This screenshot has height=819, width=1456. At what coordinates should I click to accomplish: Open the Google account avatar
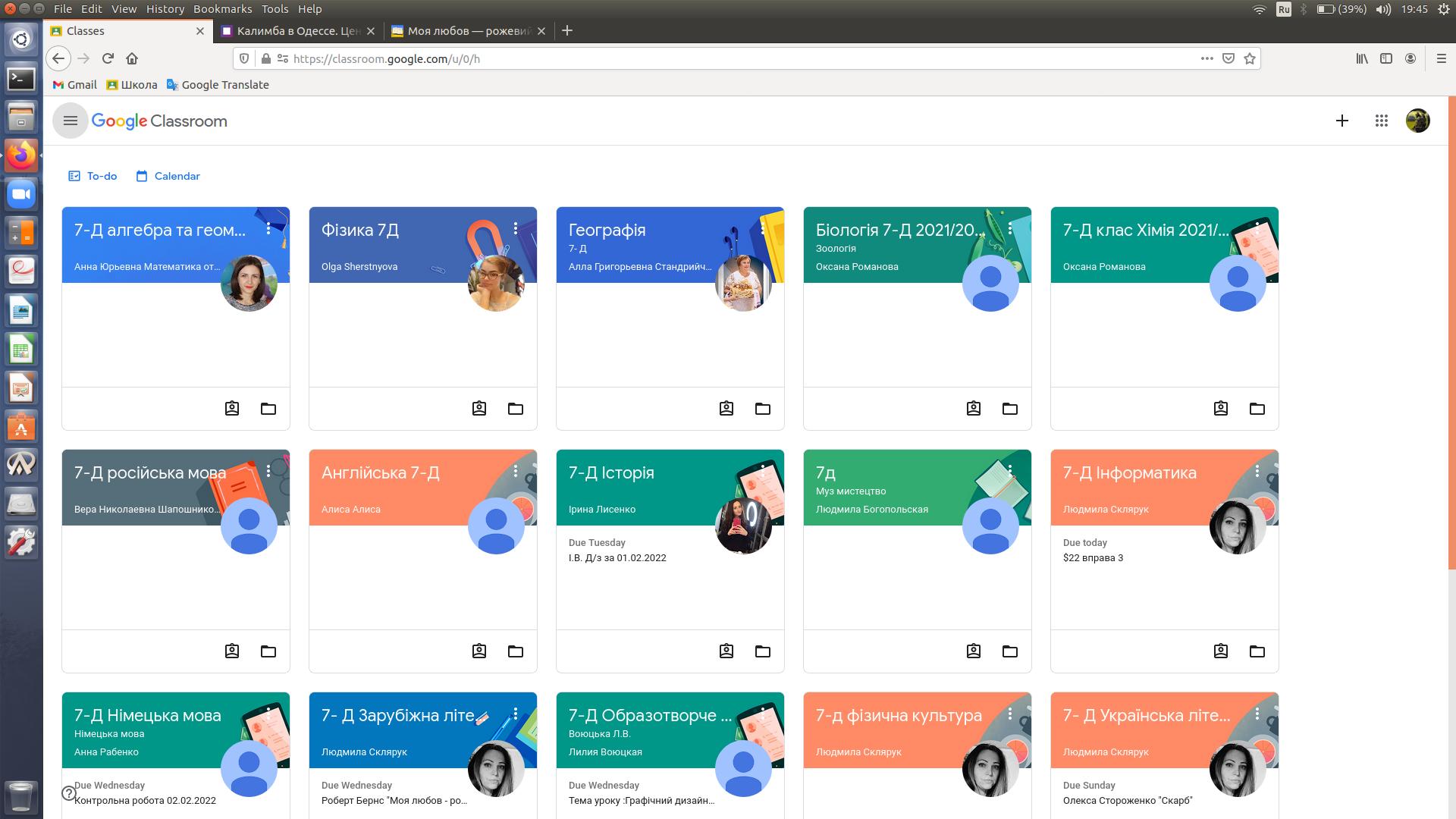pos(1417,121)
